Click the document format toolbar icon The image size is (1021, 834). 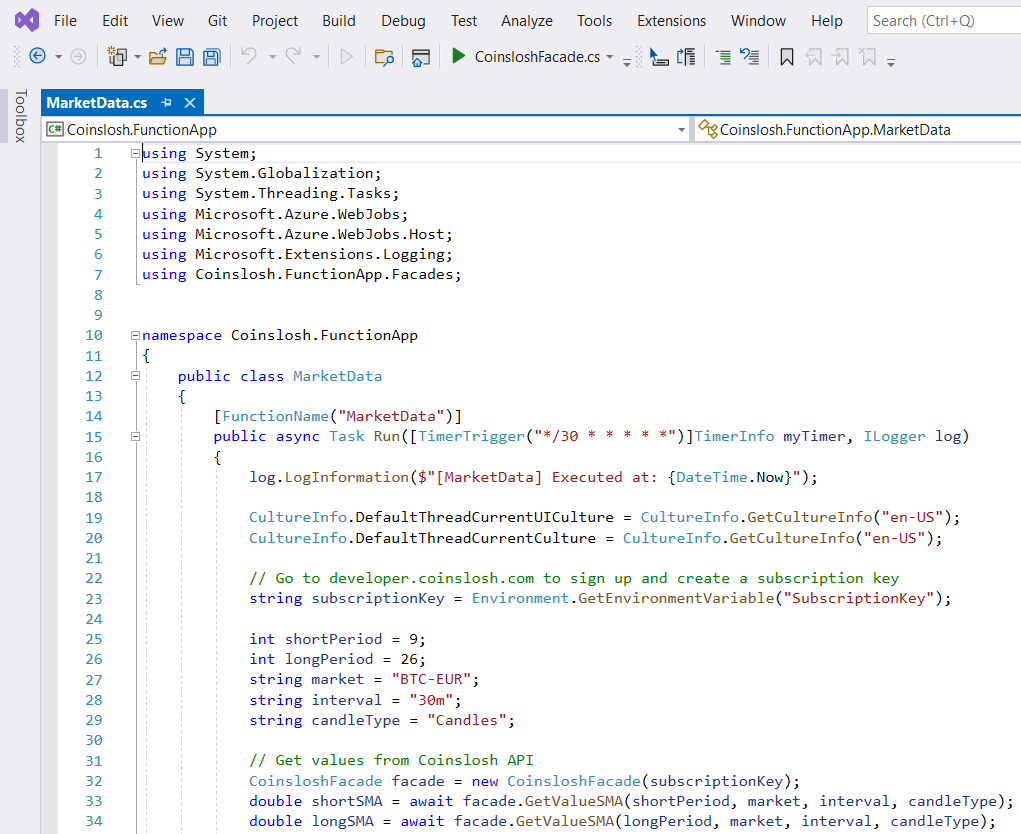point(686,57)
